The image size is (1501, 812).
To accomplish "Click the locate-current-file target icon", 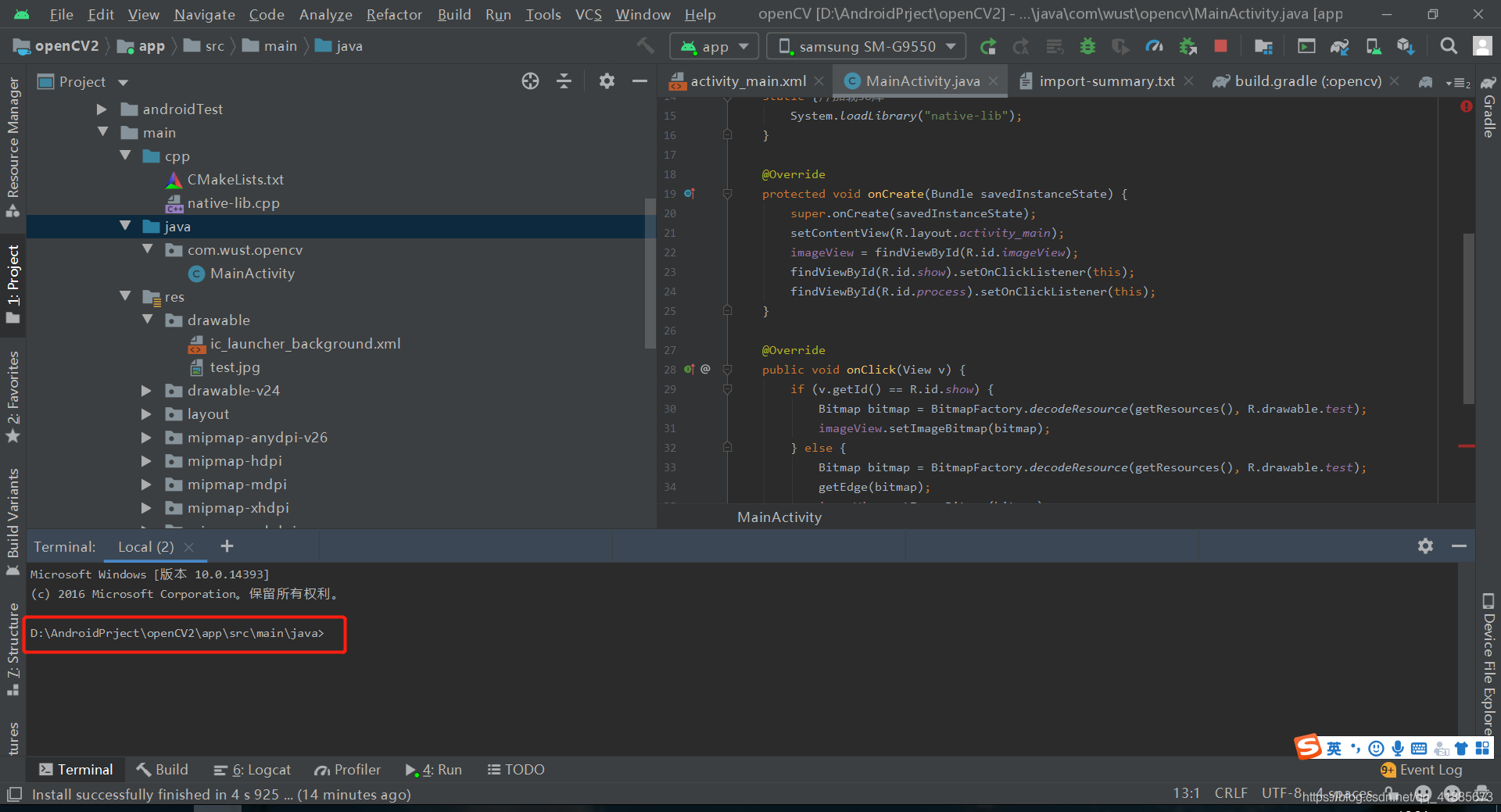I will [530, 81].
